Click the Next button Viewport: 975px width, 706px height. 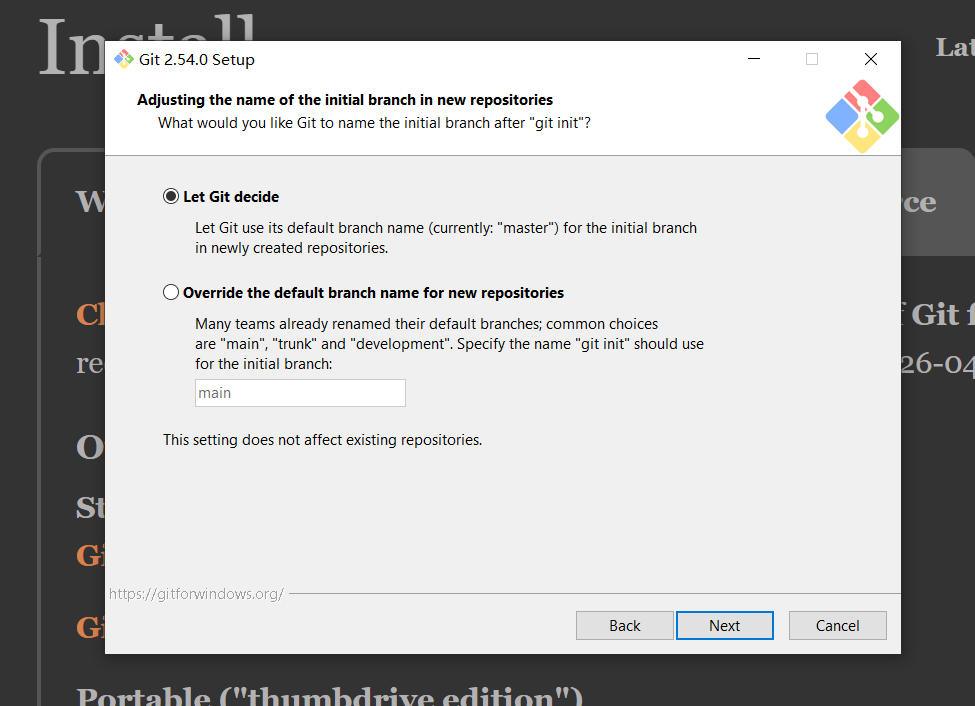coord(724,625)
